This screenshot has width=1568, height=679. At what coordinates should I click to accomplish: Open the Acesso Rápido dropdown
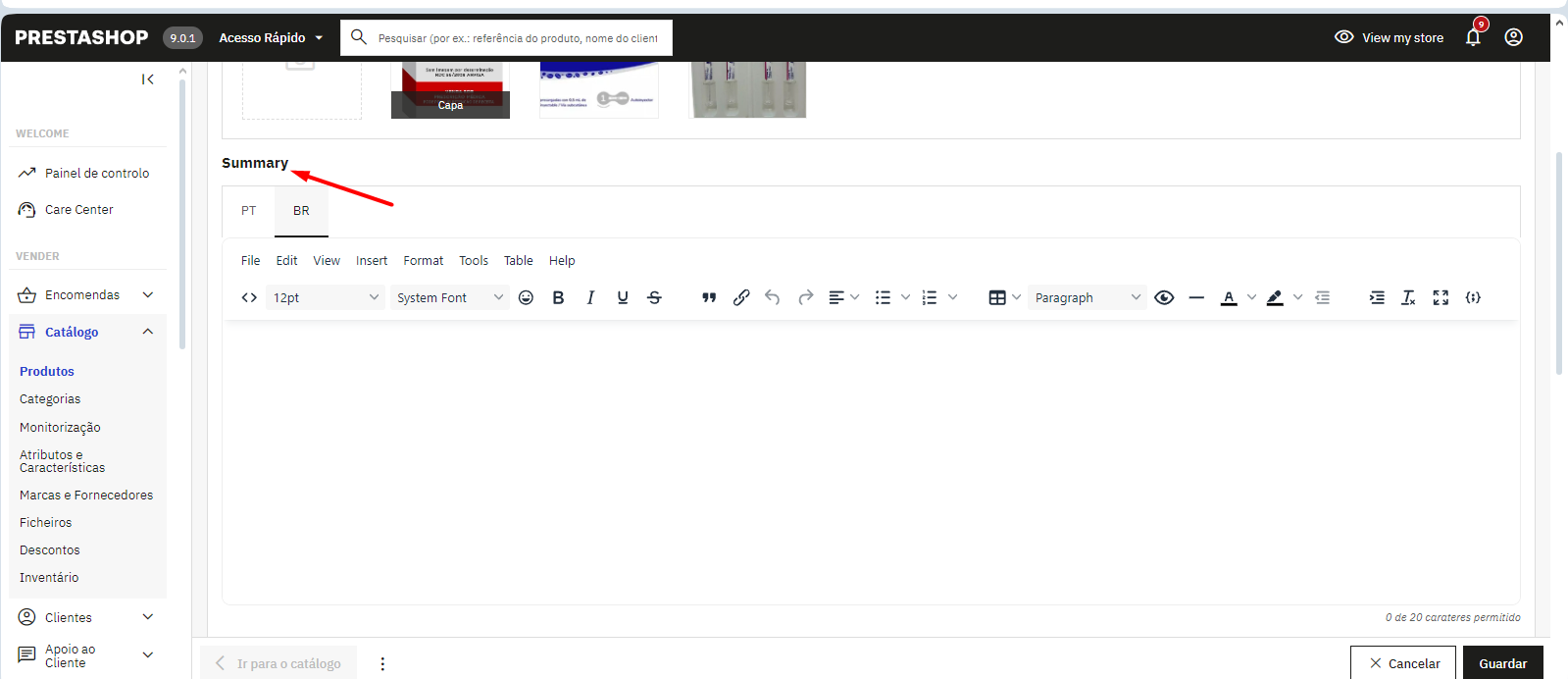pyautogui.click(x=271, y=37)
